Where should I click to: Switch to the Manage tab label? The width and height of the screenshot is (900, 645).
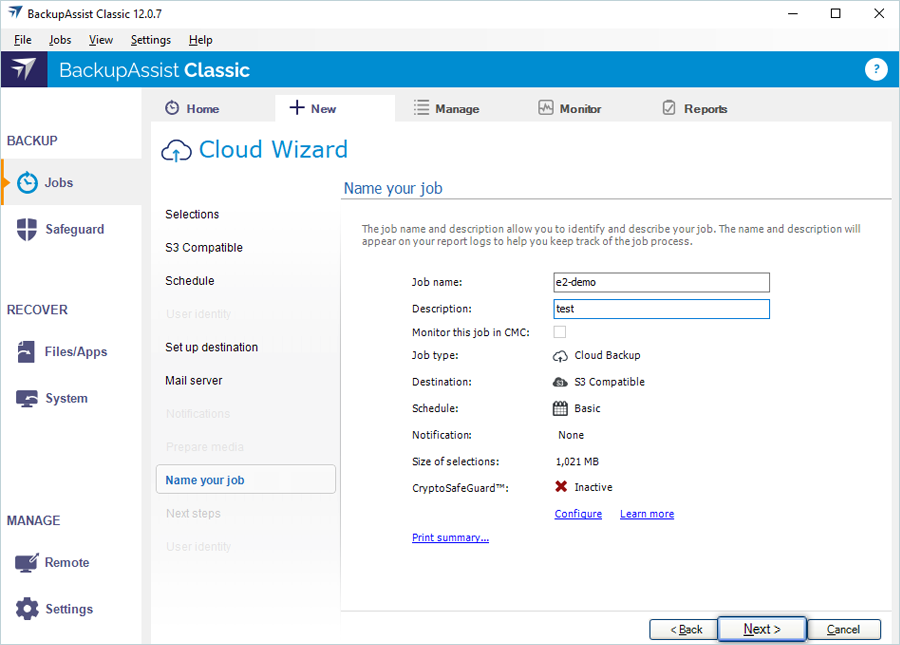coord(457,108)
